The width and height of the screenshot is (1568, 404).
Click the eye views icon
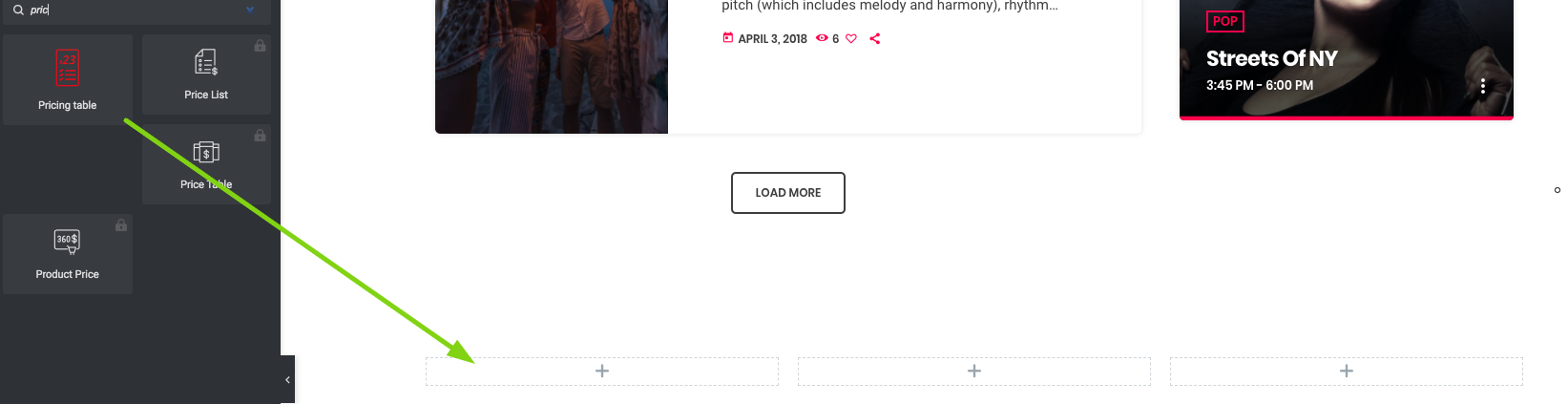point(822,39)
